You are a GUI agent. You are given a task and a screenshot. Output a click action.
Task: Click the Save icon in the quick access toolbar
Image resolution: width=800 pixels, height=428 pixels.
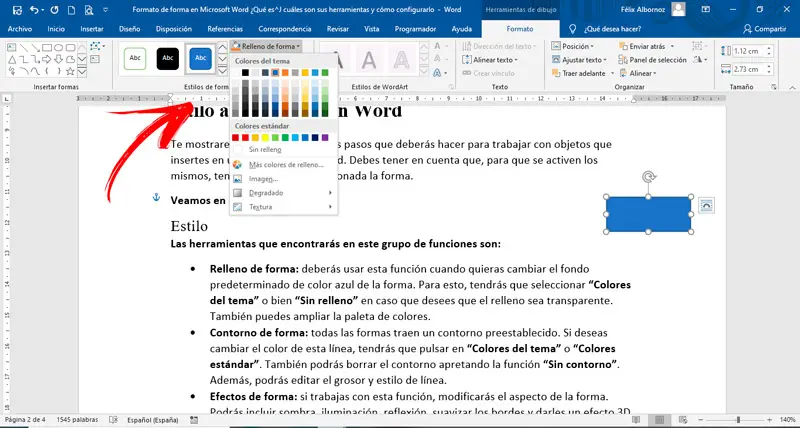17,10
